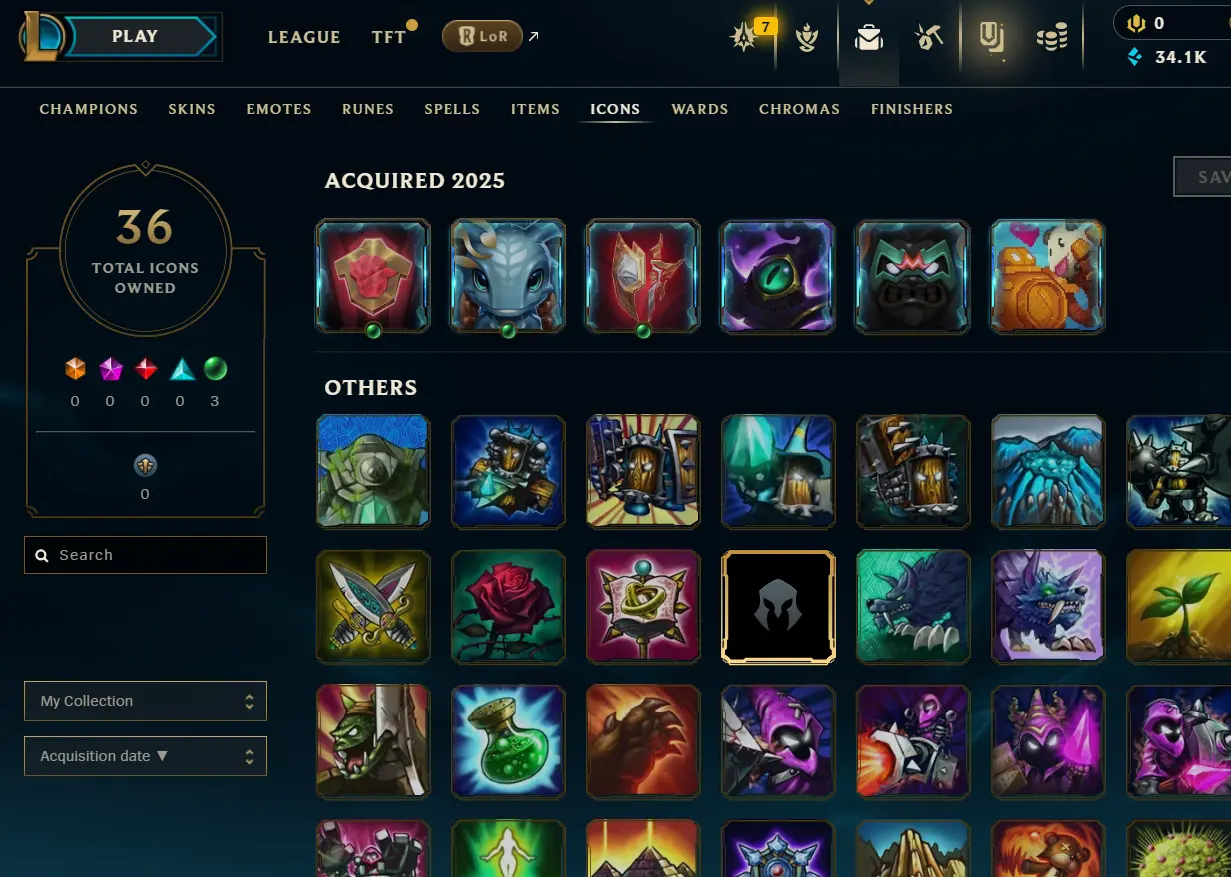Choose the blue dragon 2025 icon
This screenshot has height=877, width=1231.
[508, 276]
